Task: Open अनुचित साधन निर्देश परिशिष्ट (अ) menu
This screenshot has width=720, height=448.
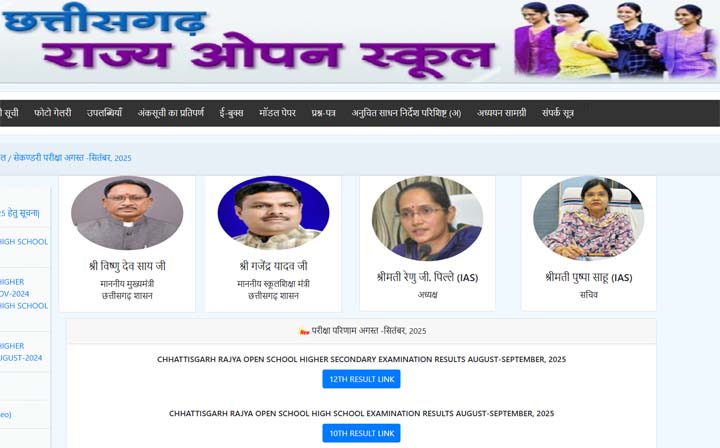Action: [406, 113]
